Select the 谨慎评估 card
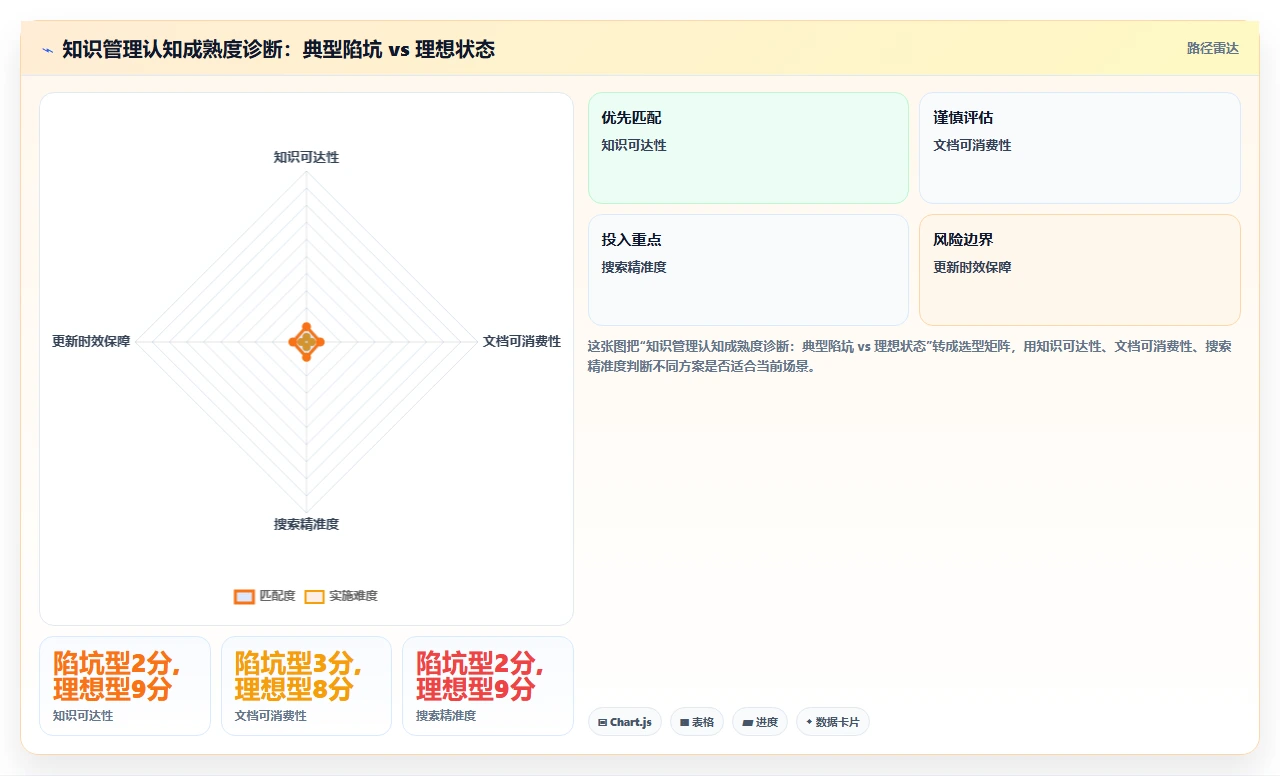The image size is (1280, 776). click(1080, 148)
